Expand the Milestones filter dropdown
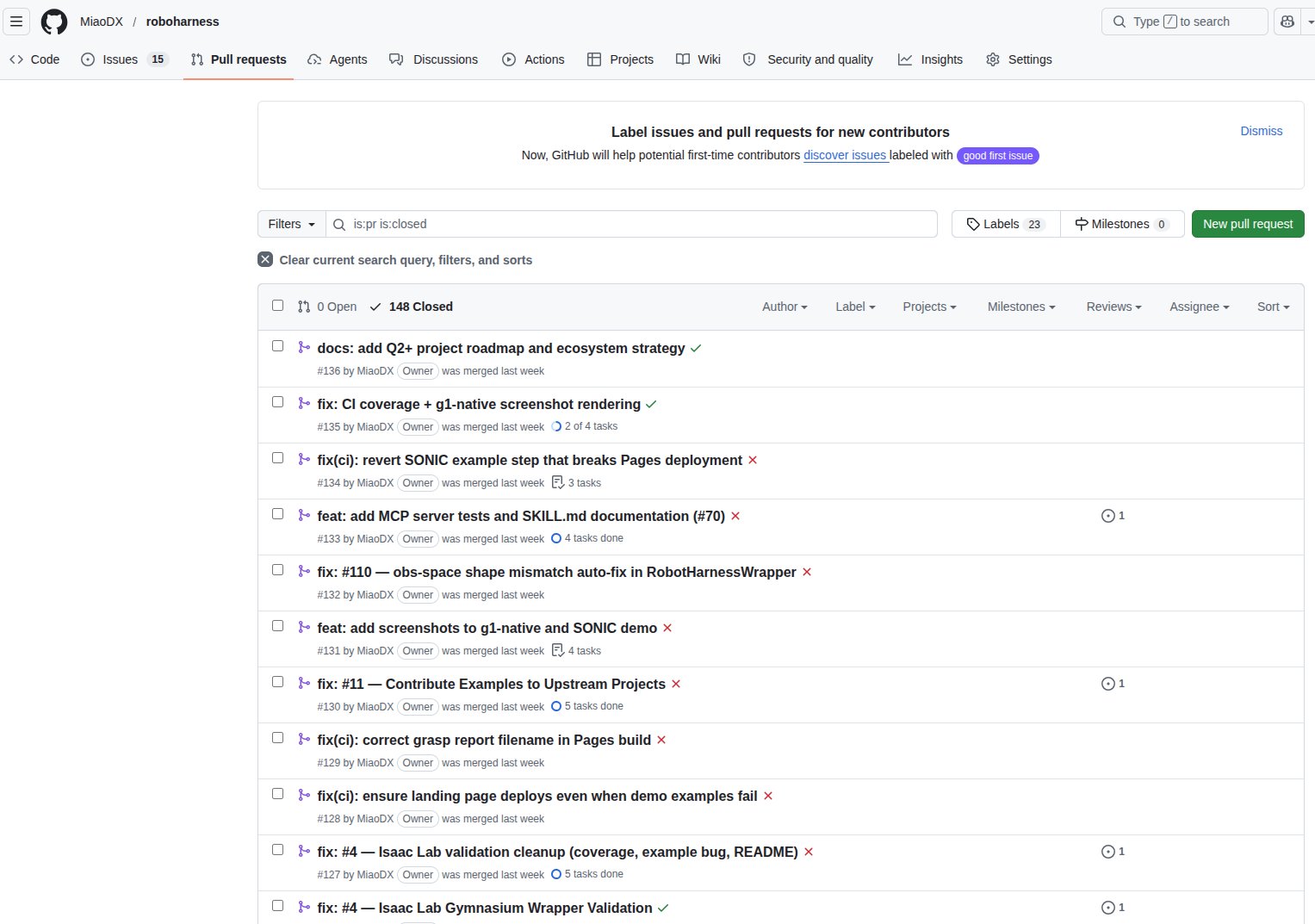Screen dimensions: 1315x924 pos(1021,307)
